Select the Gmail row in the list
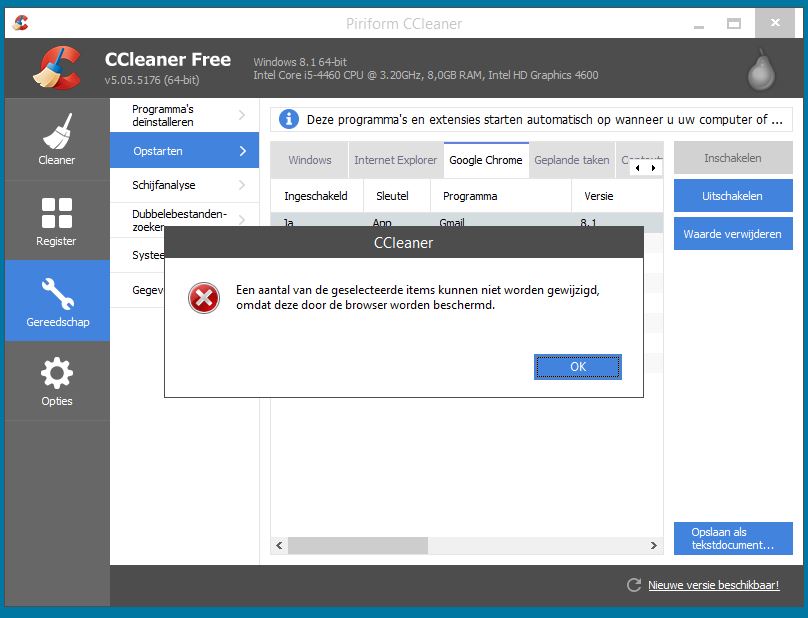Screen dimensions: 808x618 467,220
